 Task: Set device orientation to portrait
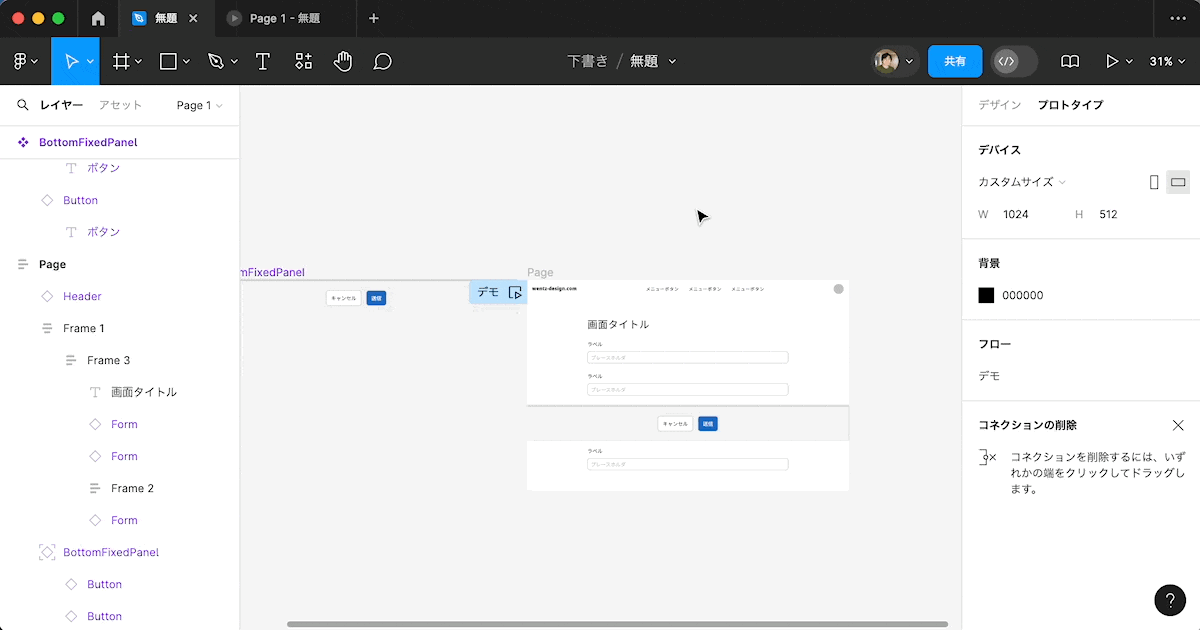[x=1154, y=182]
